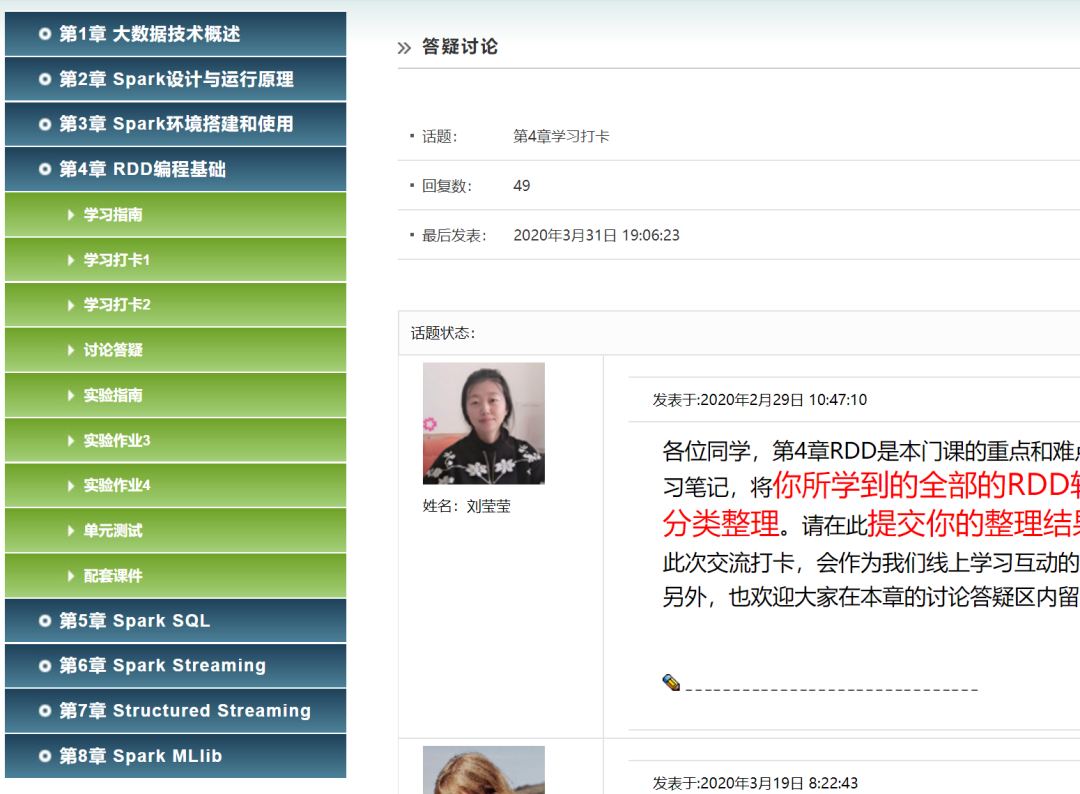The width and height of the screenshot is (1080, 794).
Task: Click bullet icon next to 第8章 Spark MLlib
Action: click(45, 756)
